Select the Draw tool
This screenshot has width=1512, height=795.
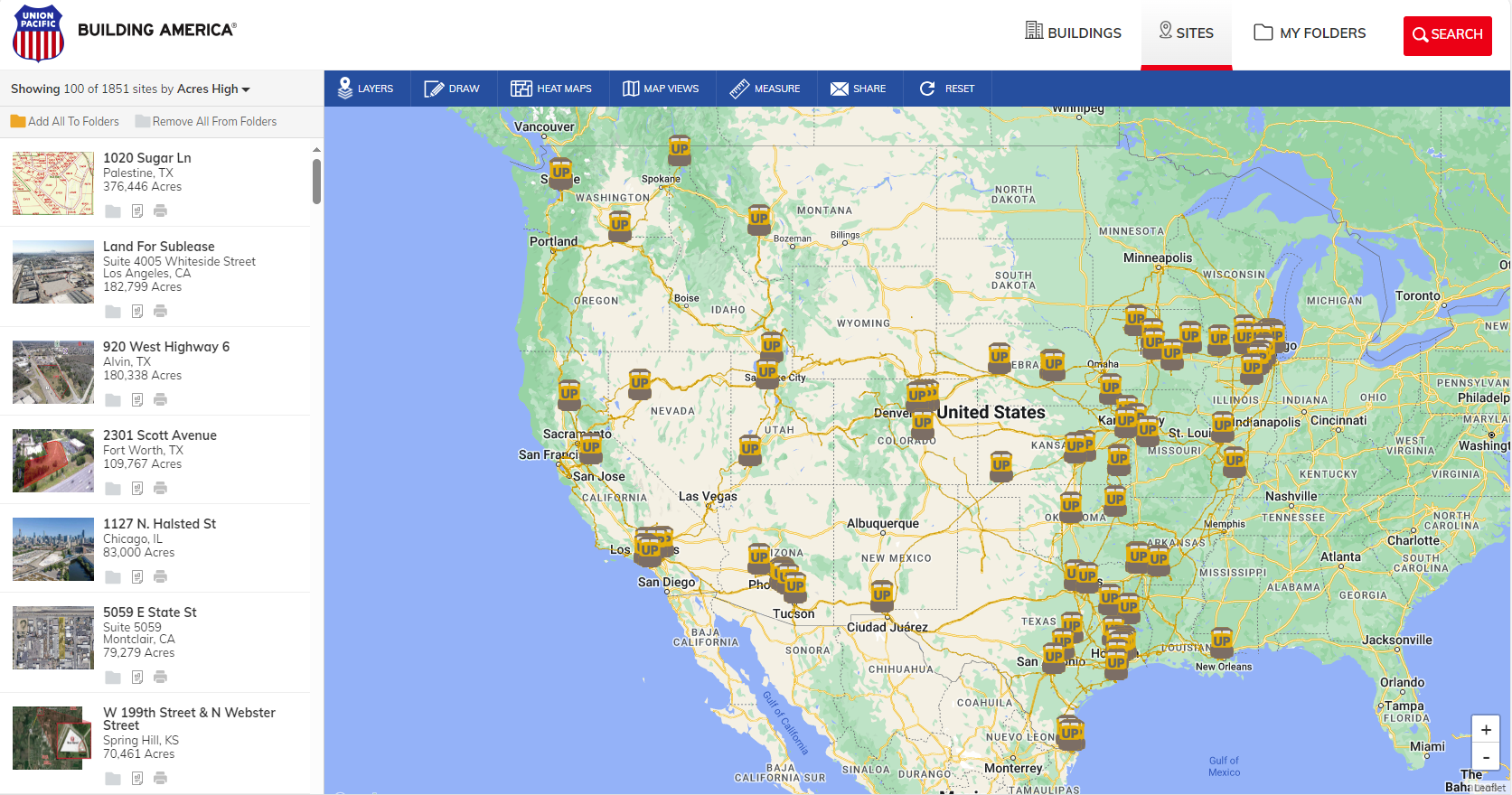click(x=452, y=89)
